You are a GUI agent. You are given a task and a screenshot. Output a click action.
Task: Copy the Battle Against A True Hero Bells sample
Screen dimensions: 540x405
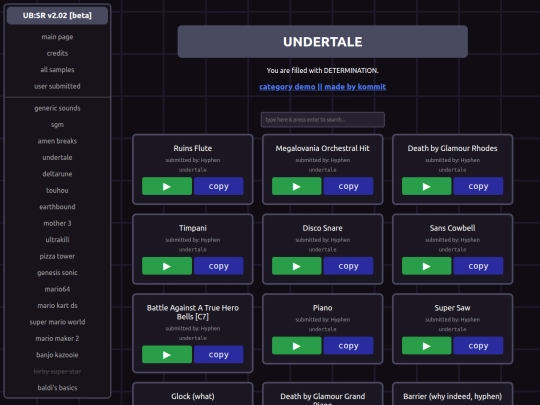218,355
